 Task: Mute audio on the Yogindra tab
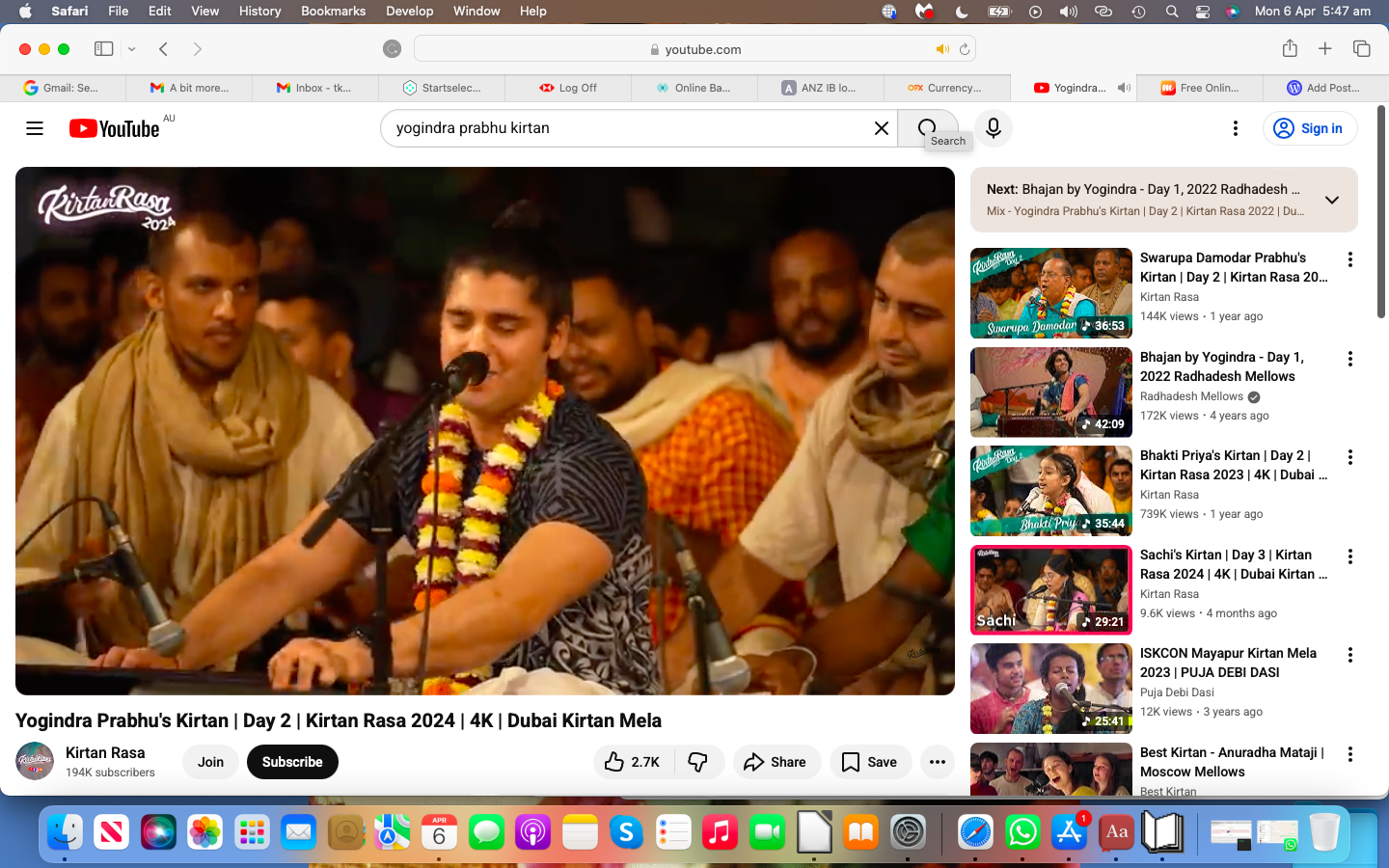pyautogui.click(x=1124, y=88)
